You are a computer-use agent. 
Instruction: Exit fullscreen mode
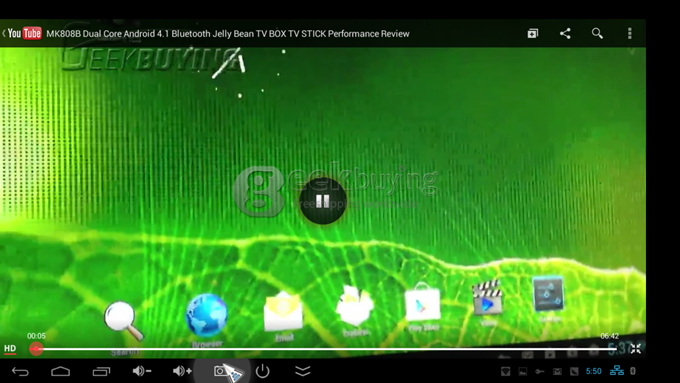636,349
